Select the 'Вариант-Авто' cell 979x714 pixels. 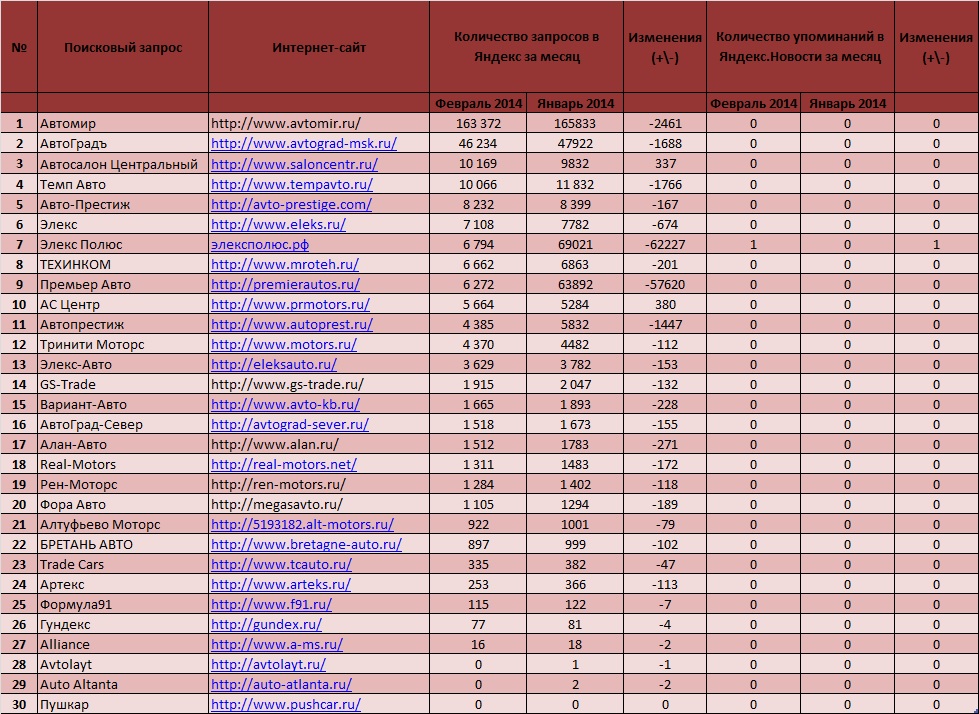123,404
